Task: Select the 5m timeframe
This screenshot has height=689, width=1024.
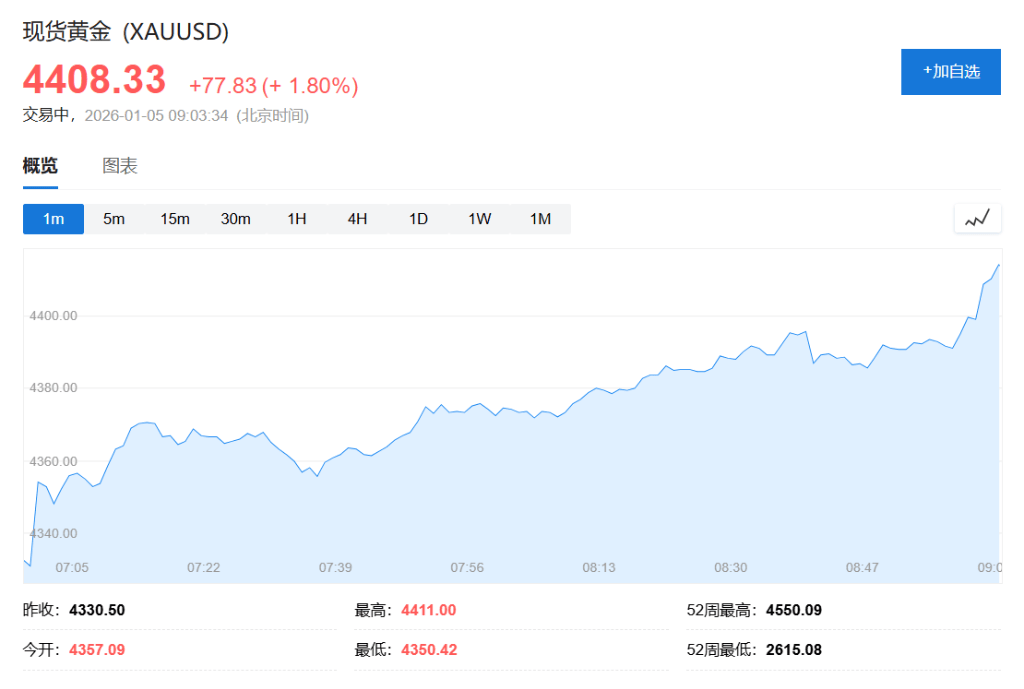Action: click(x=114, y=219)
